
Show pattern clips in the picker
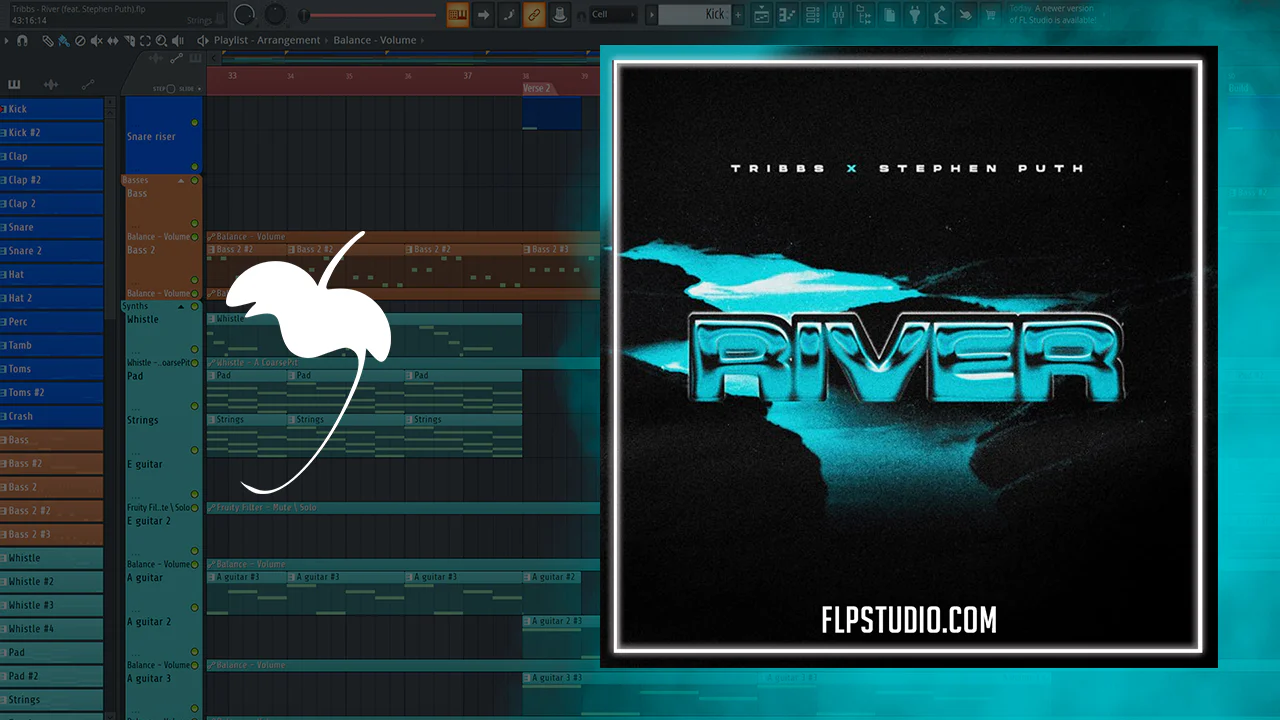(x=14, y=85)
